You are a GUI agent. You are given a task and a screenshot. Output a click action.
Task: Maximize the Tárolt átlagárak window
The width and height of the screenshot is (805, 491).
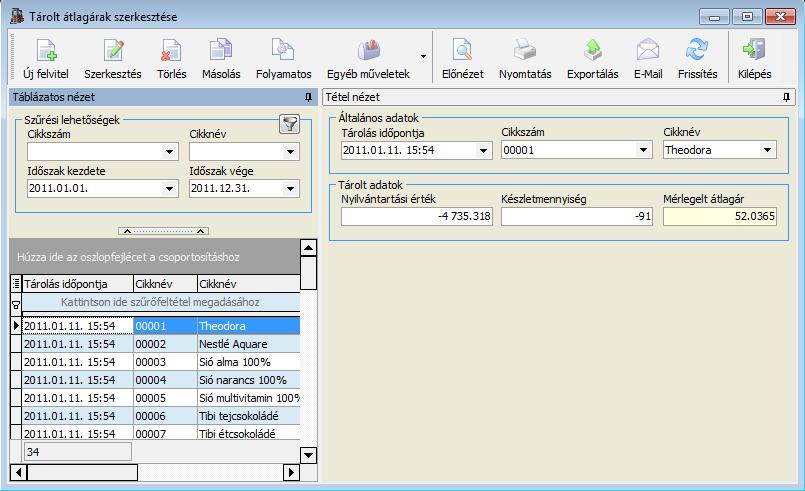[x=747, y=17]
